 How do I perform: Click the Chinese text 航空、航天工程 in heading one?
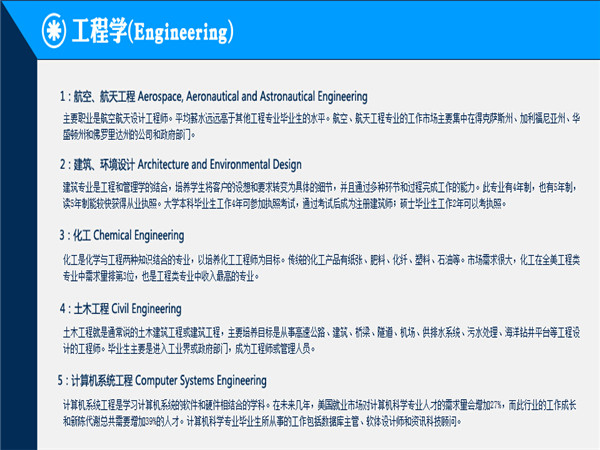99,96
